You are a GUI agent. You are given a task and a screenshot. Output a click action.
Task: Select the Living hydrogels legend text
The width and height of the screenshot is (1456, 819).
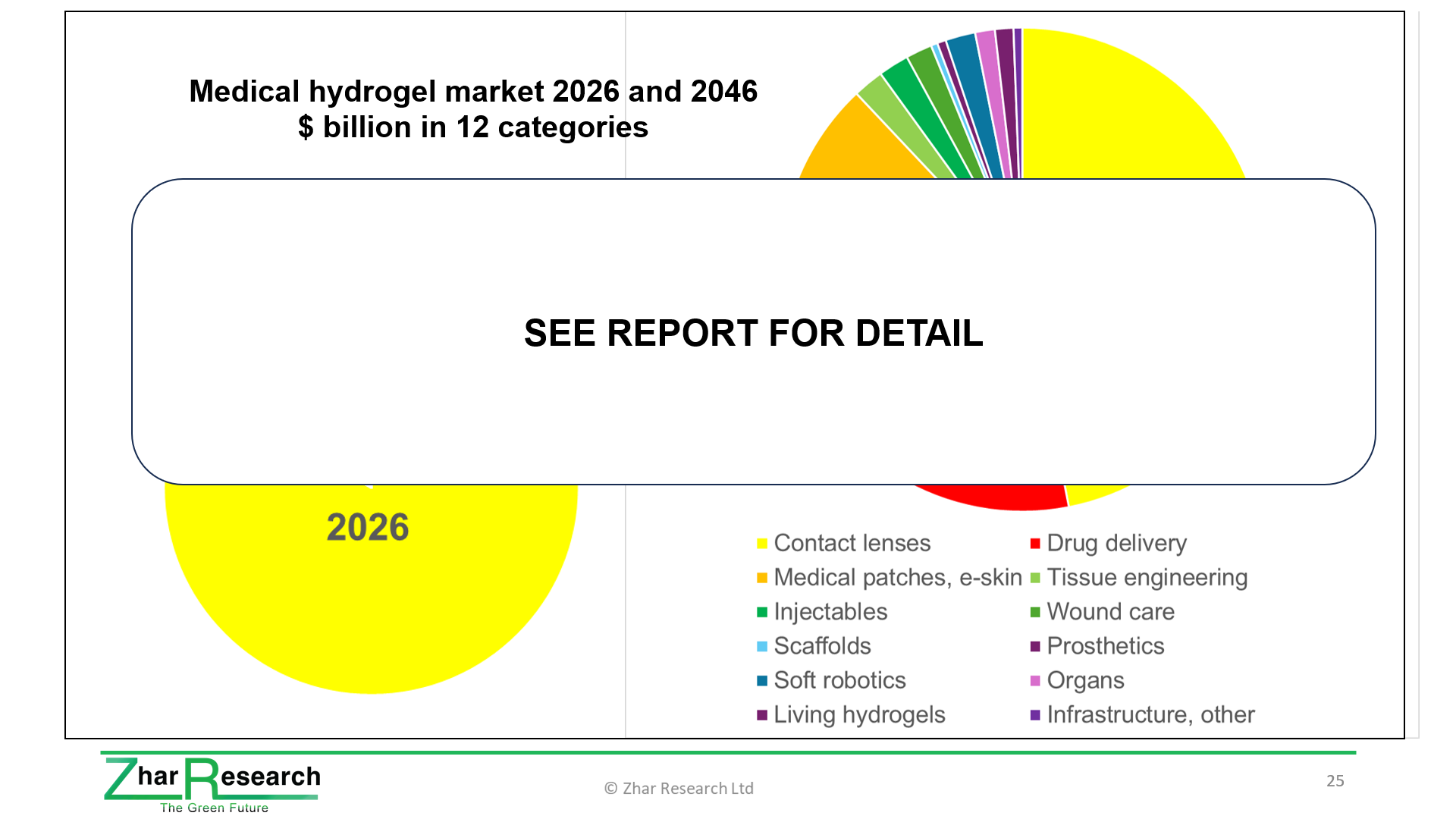point(859,714)
